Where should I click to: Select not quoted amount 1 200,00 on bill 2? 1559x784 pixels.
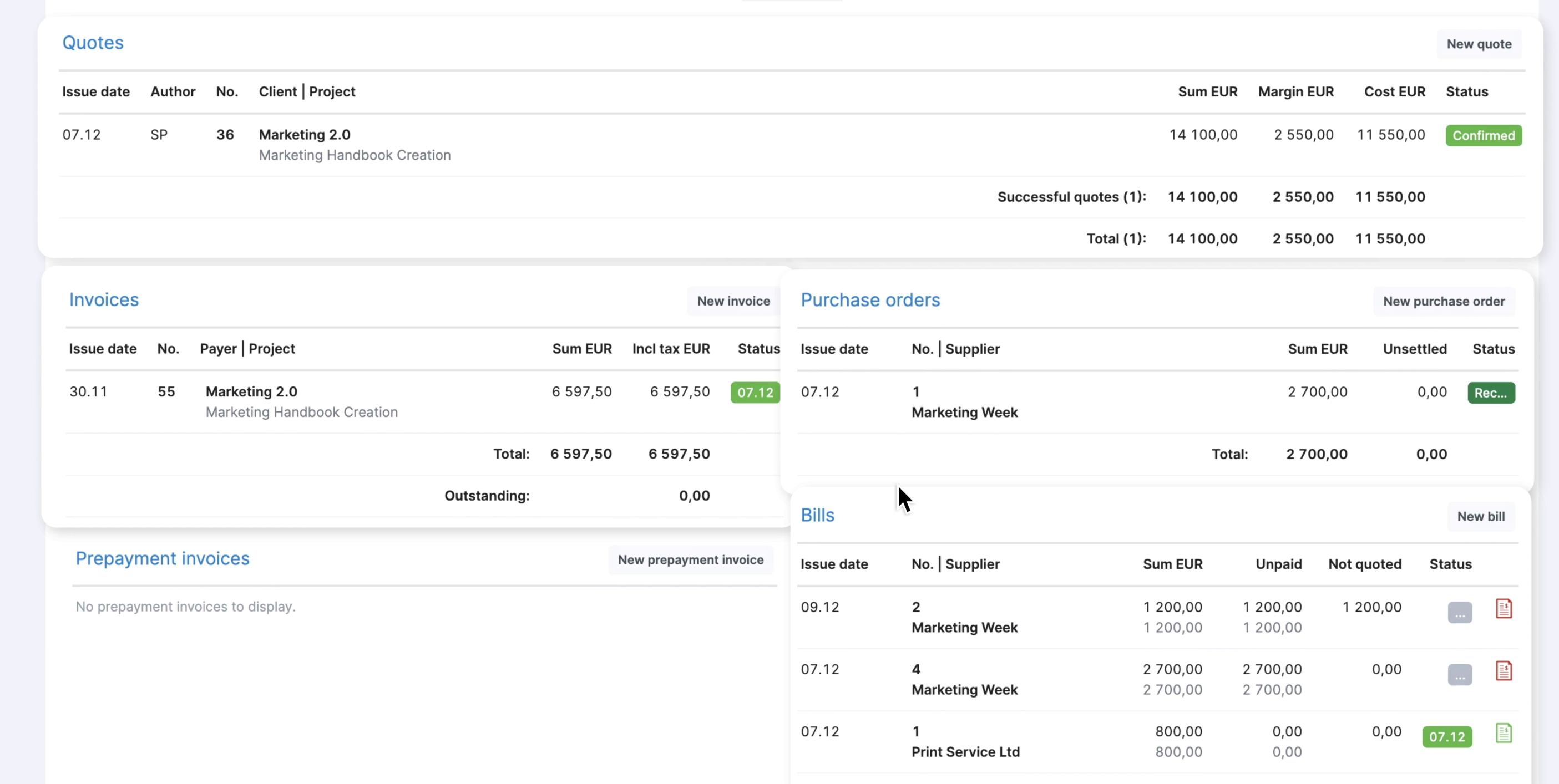[1371, 607]
